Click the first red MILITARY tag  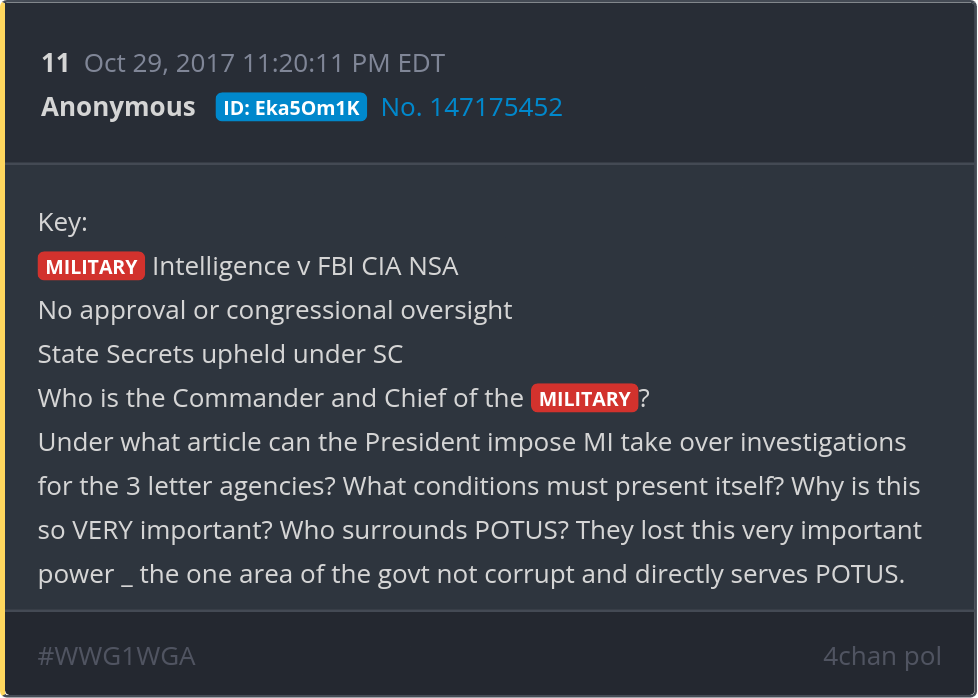point(91,267)
